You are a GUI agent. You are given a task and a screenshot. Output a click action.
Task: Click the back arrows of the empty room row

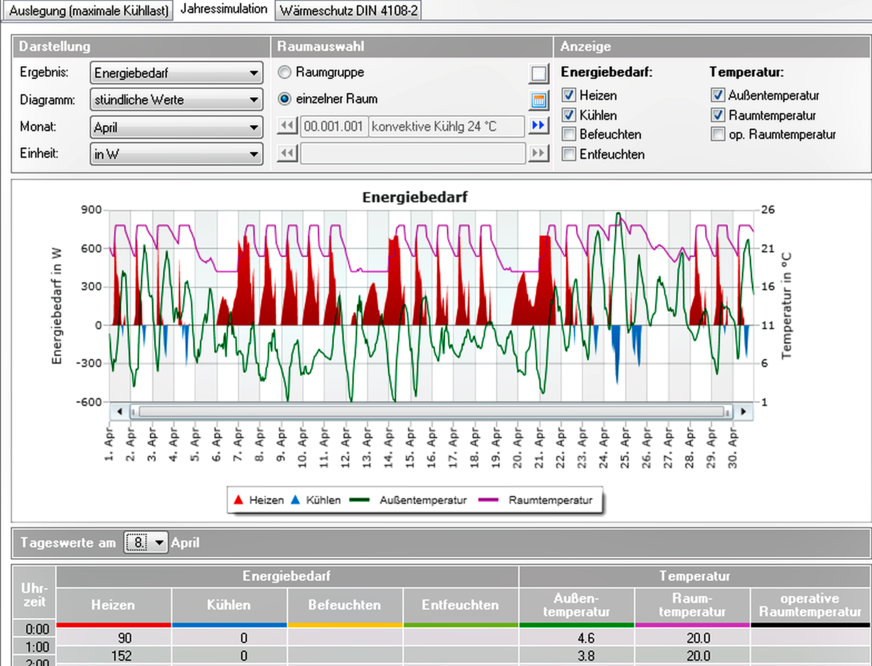pyautogui.click(x=286, y=153)
